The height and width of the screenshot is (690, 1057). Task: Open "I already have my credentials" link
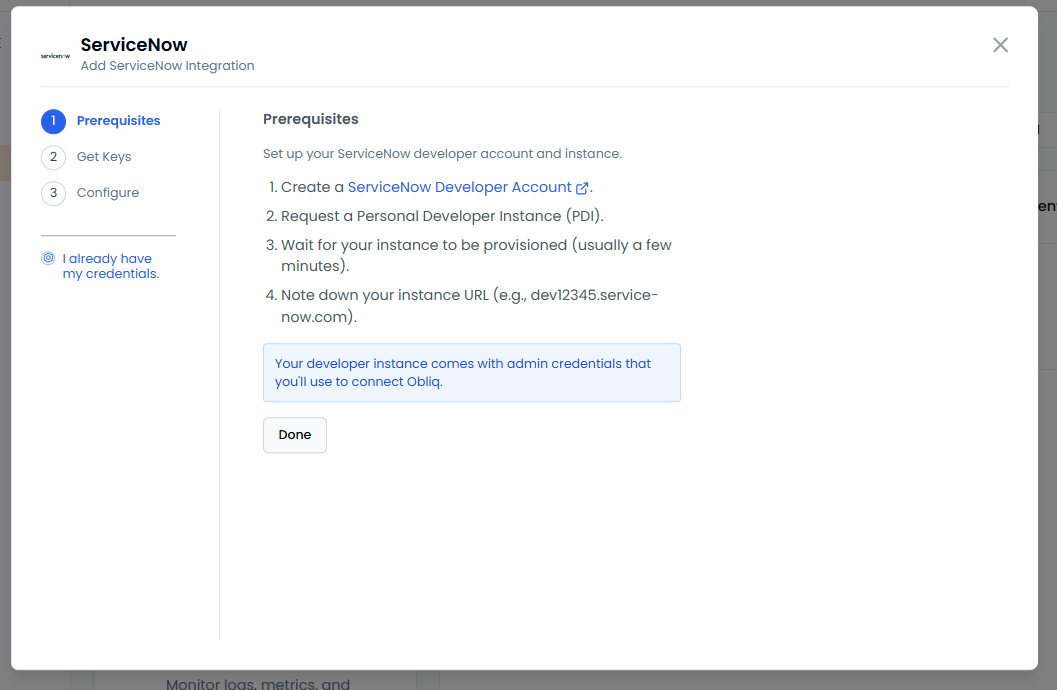click(110, 266)
